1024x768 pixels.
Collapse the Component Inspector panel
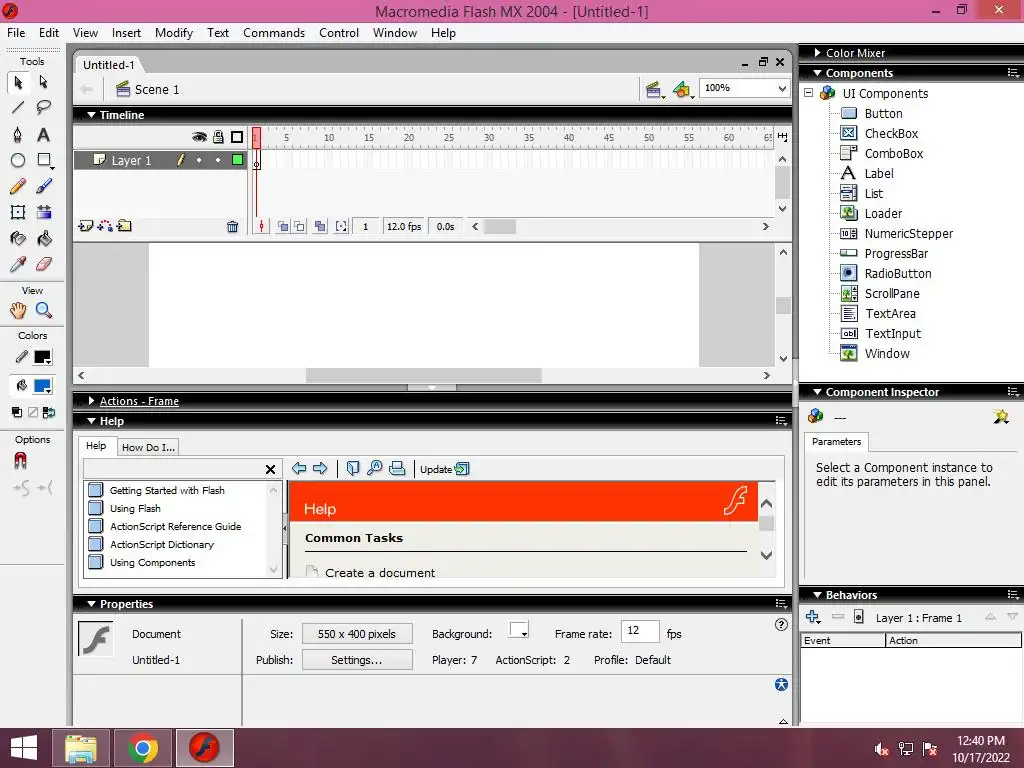(817, 392)
